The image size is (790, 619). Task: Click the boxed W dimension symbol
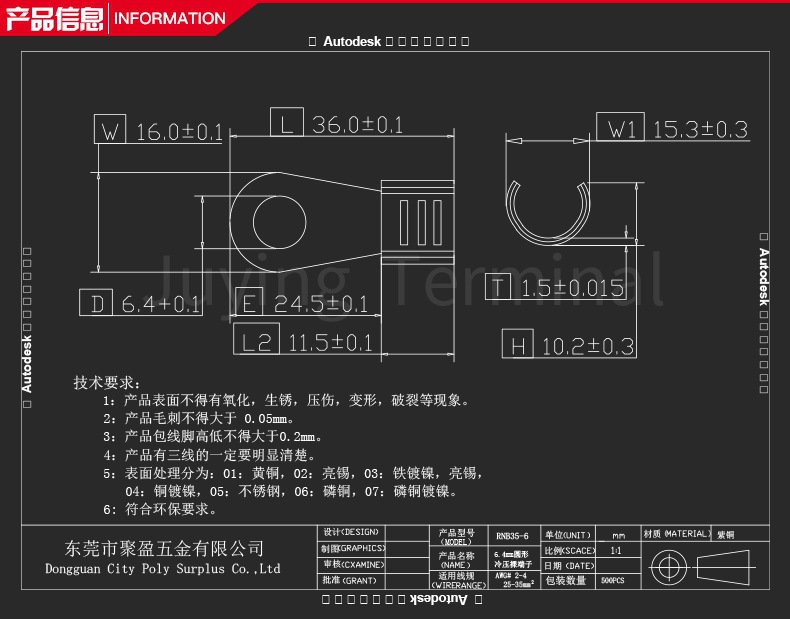pos(111,131)
